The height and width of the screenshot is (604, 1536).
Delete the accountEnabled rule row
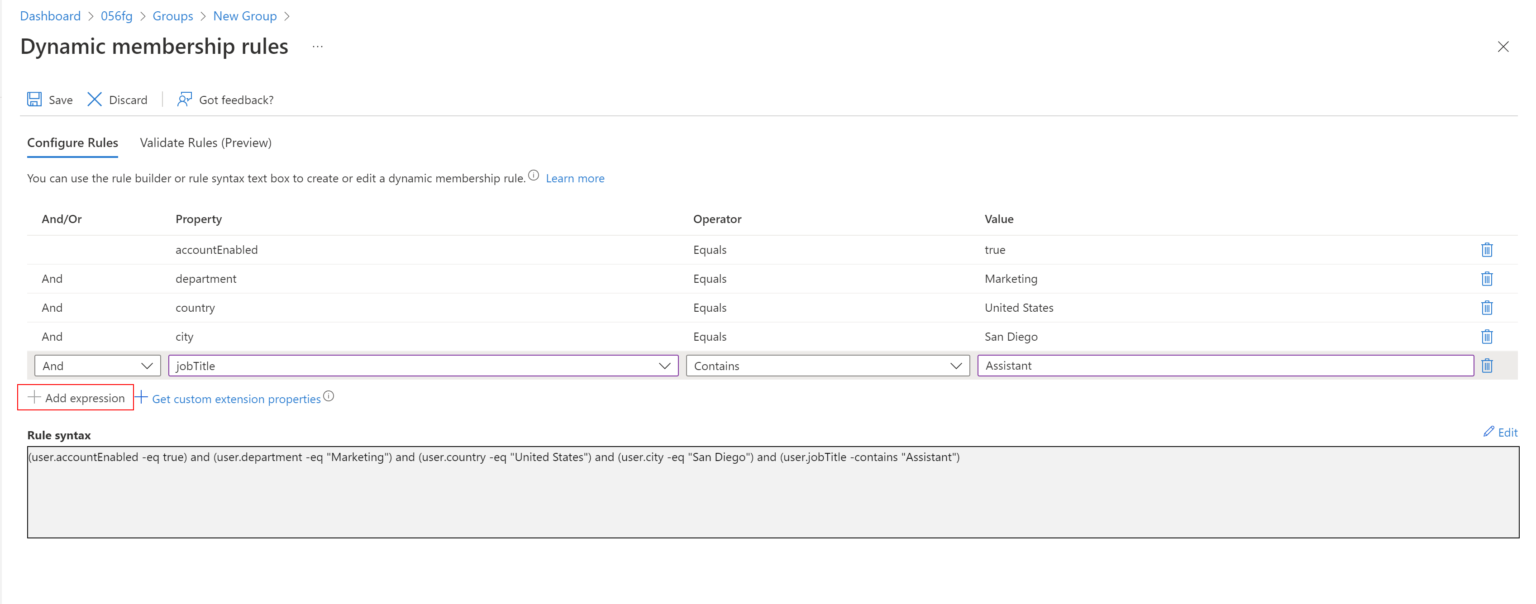(x=1487, y=249)
